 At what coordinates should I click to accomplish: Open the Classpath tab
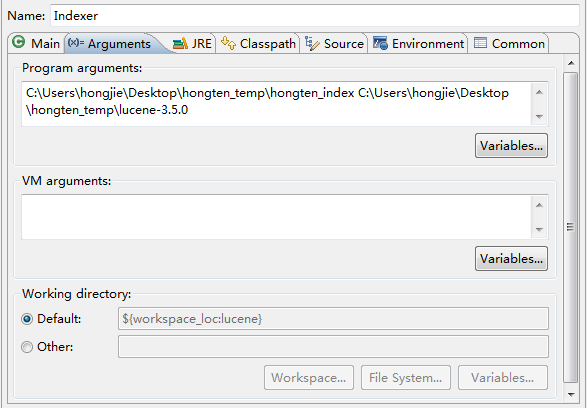pos(258,43)
